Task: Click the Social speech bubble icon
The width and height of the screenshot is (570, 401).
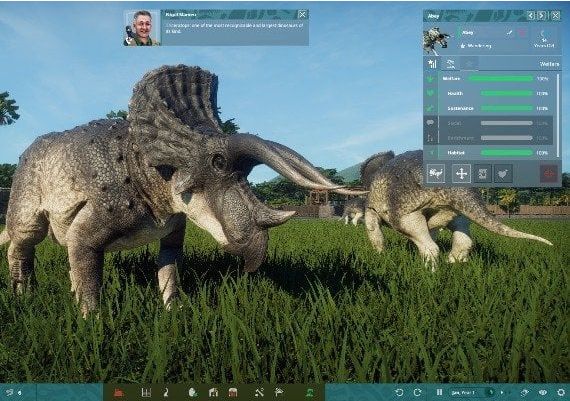Action: (431, 123)
